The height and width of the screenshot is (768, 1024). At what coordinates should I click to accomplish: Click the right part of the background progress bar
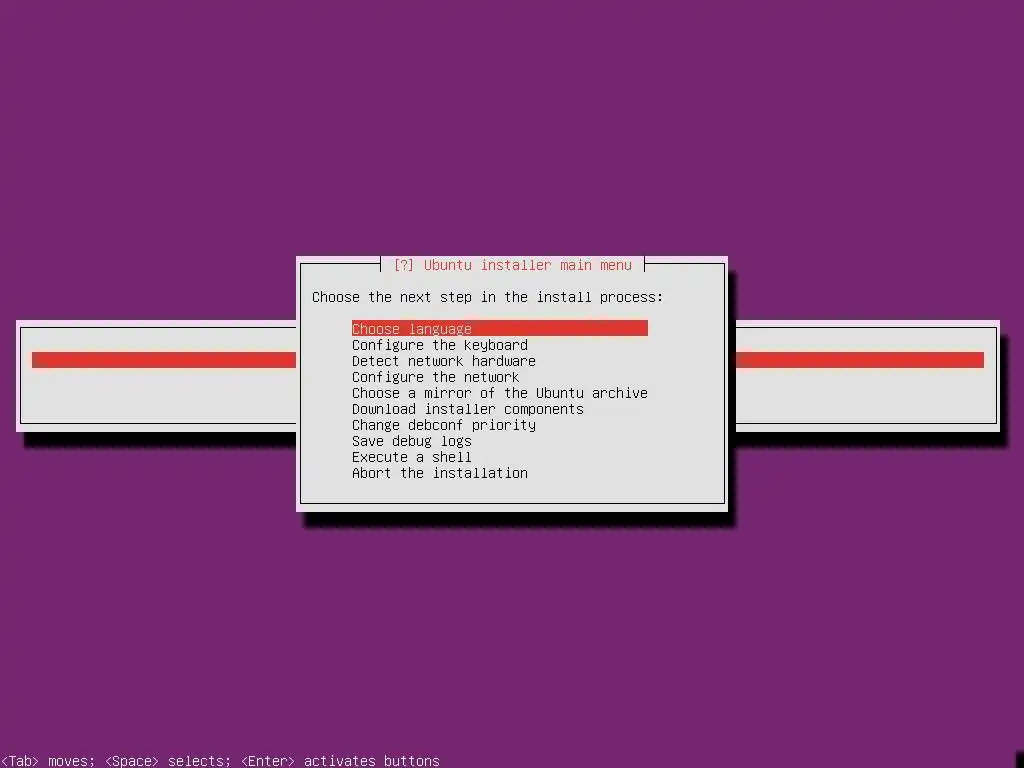tap(860, 360)
